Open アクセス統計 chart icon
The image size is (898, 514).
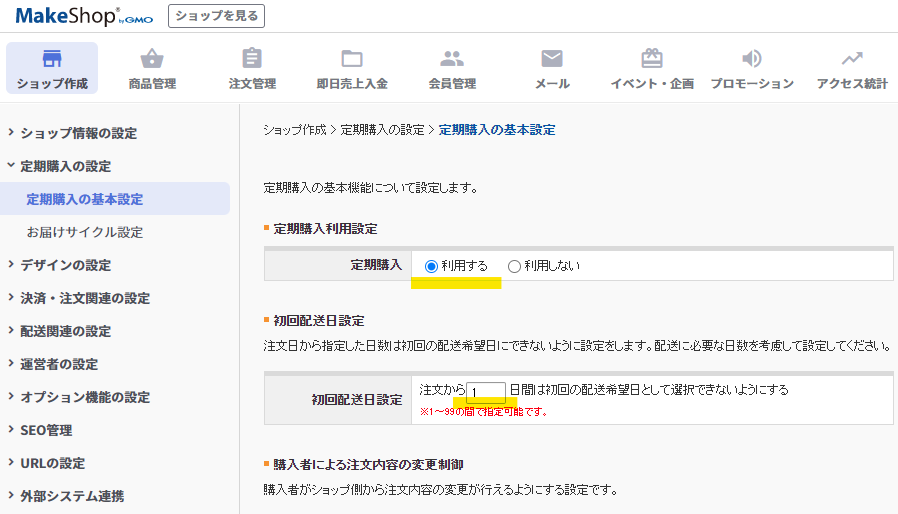(852, 58)
